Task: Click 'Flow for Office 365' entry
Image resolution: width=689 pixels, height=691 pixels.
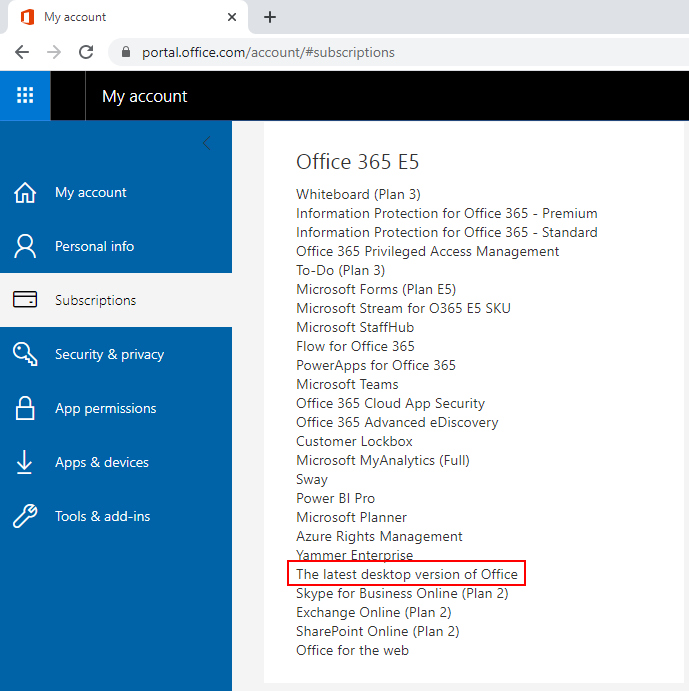Action: point(355,346)
